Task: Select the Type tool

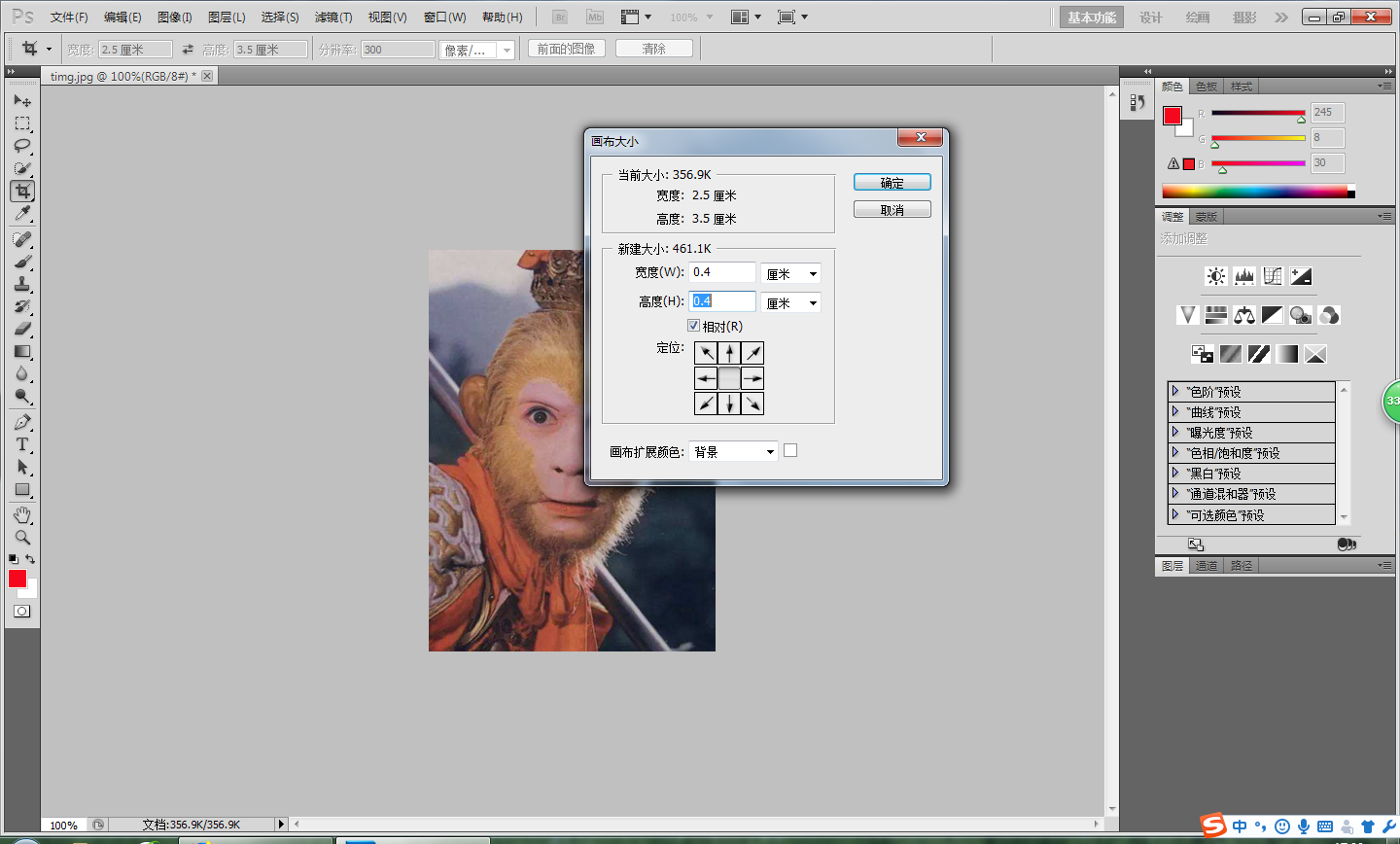Action: [22, 444]
